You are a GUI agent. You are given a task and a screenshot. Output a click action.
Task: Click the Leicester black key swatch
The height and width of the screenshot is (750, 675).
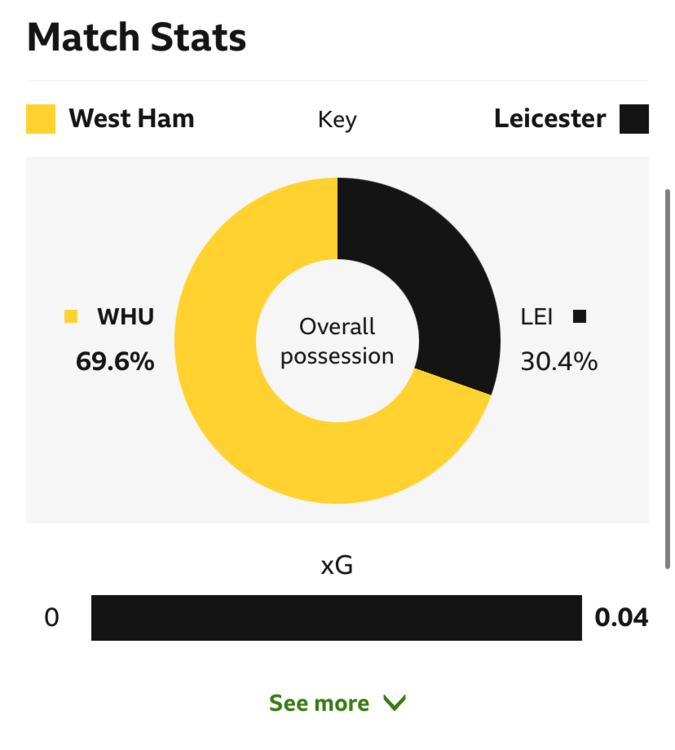click(634, 119)
